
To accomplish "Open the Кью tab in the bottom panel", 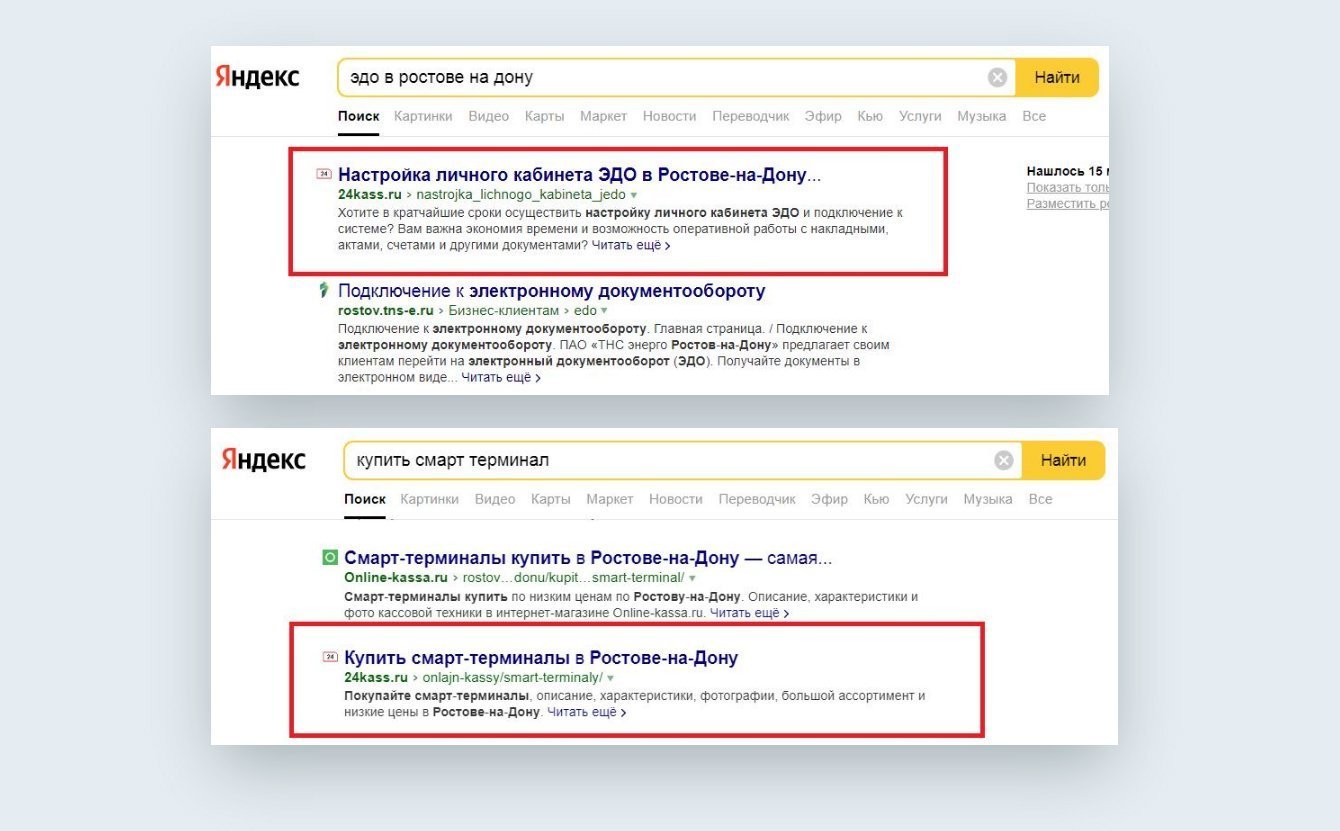I will (x=876, y=499).
